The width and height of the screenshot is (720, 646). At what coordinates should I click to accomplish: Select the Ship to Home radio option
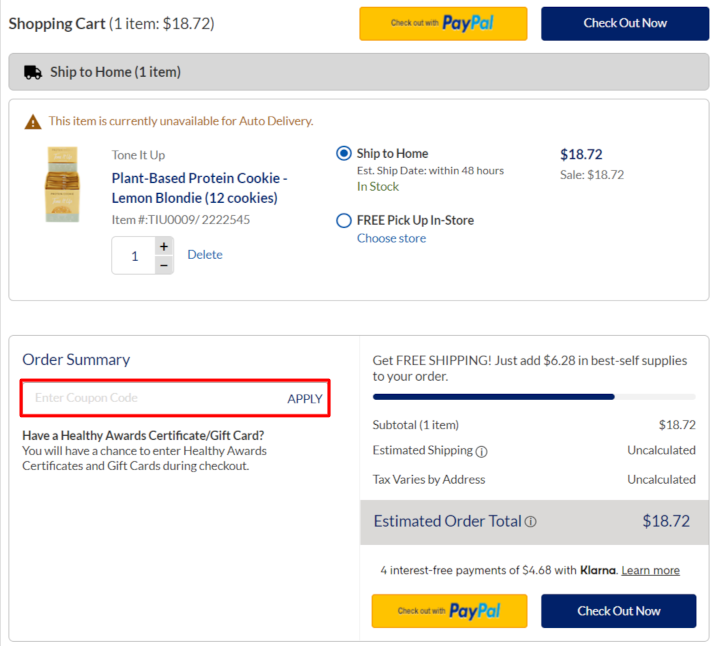(x=344, y=153)
